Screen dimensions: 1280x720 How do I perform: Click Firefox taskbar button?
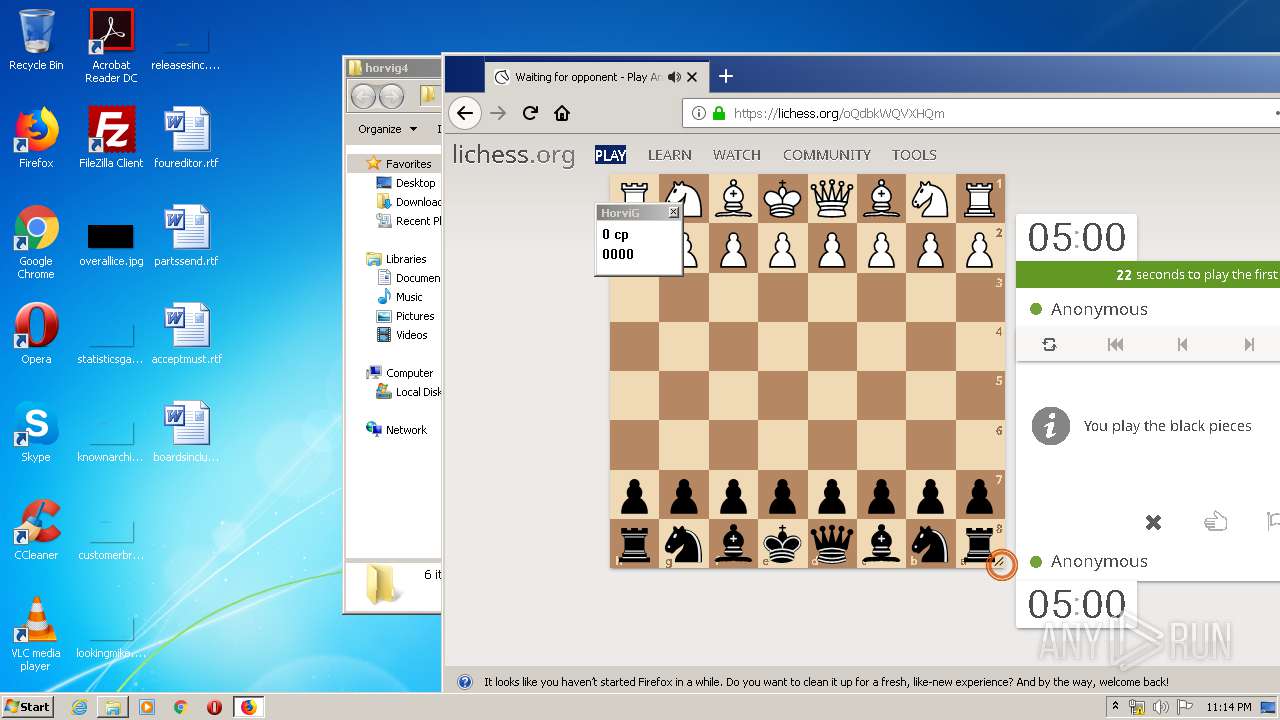click(248, 707)
